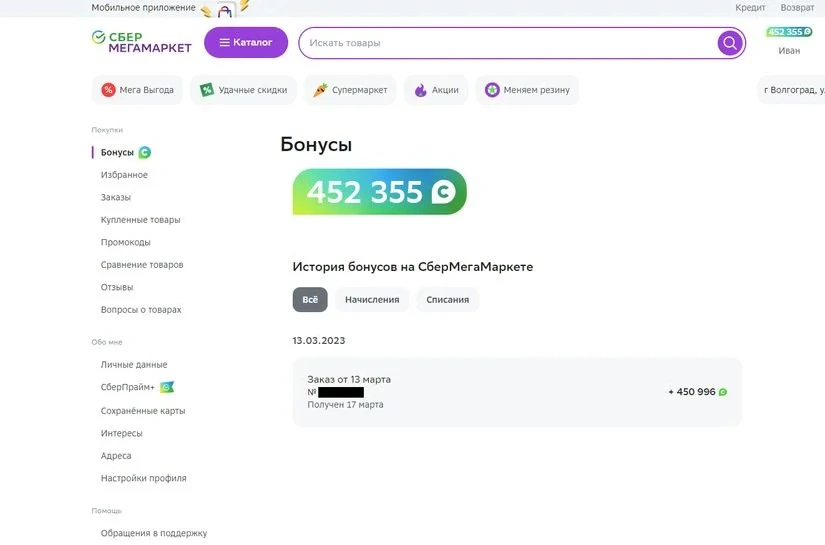Open Интересы in the sidebar
Image resolution: width=825 pixels, height=545 pixels.
pos(122,433)
